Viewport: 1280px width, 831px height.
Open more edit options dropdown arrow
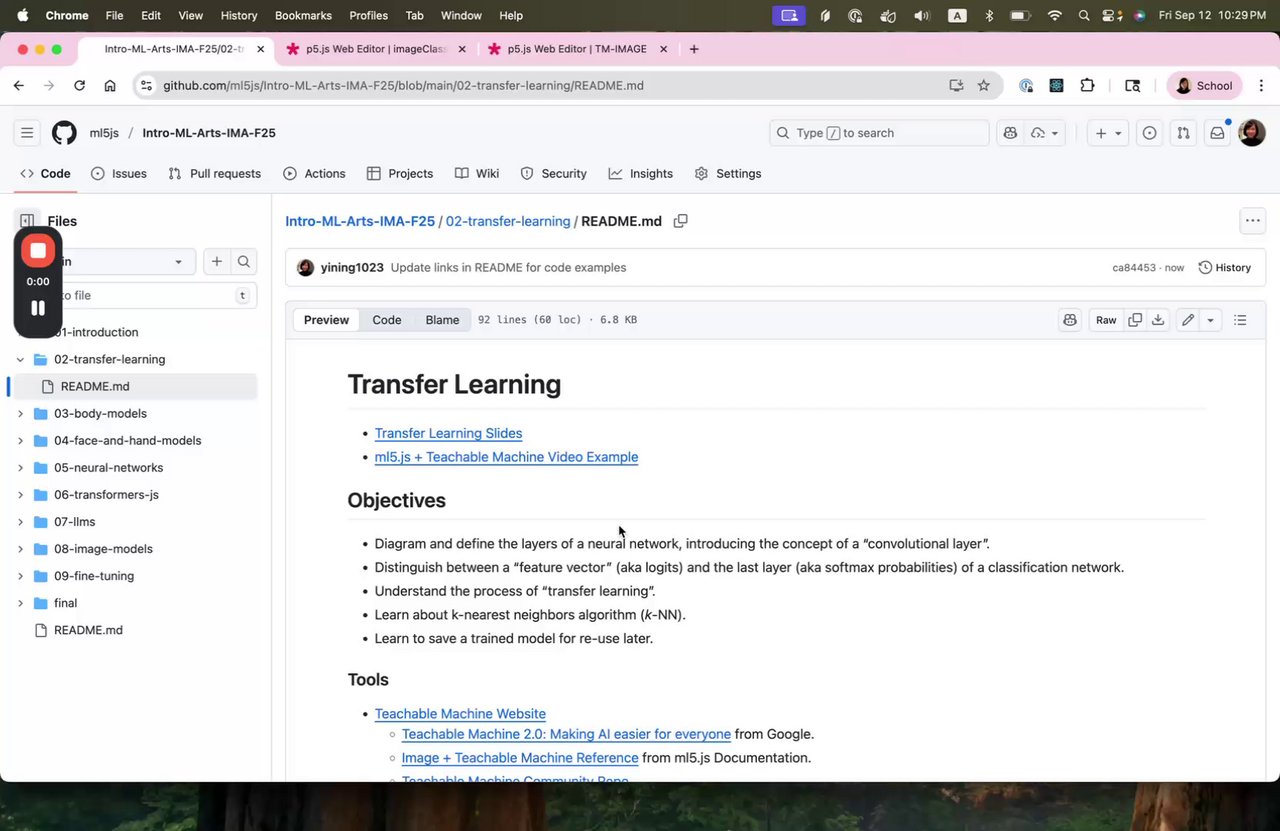pyautogui.click(x=1210, y=320)
